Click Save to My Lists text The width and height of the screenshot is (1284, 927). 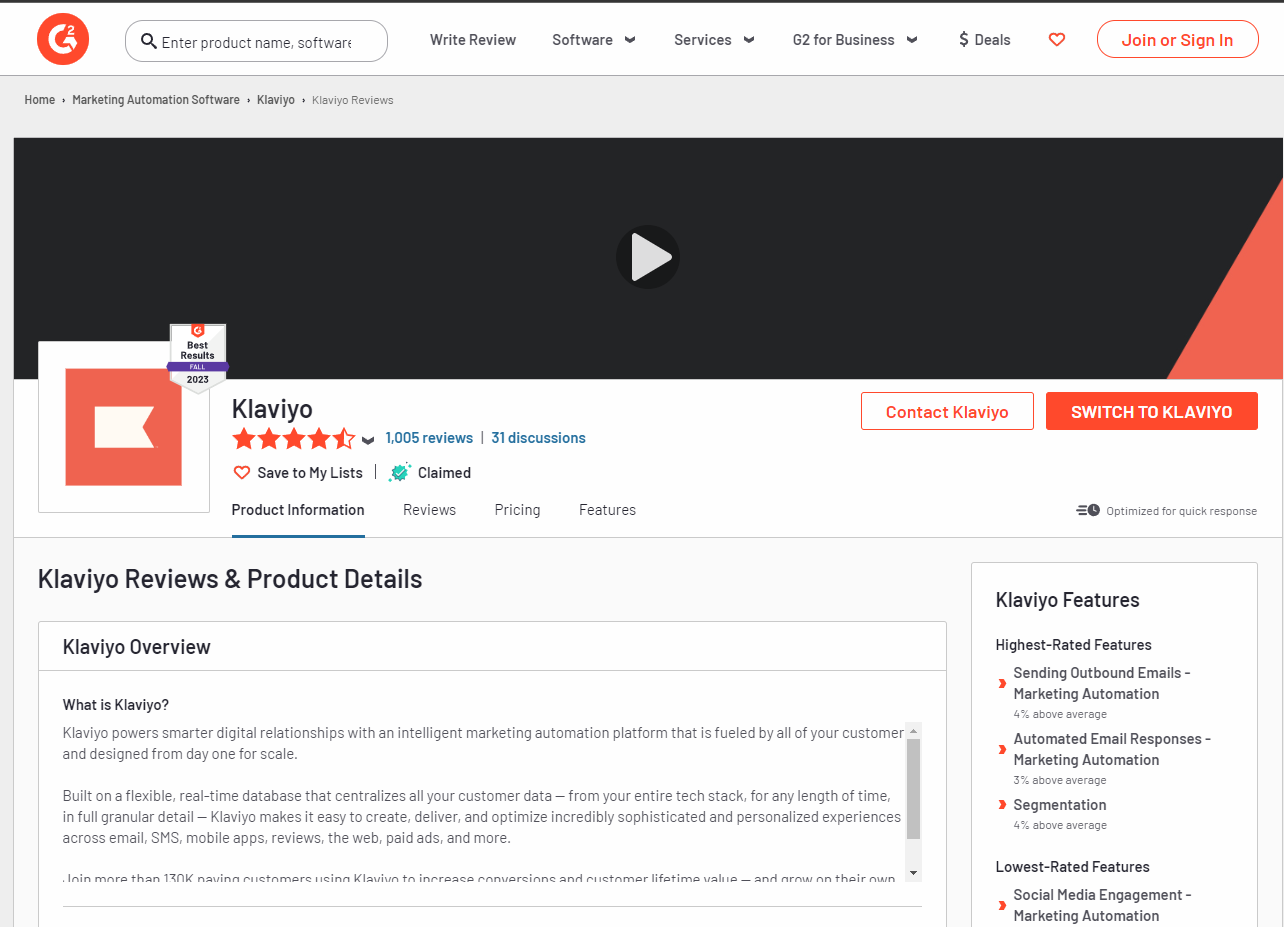point(310,473)
